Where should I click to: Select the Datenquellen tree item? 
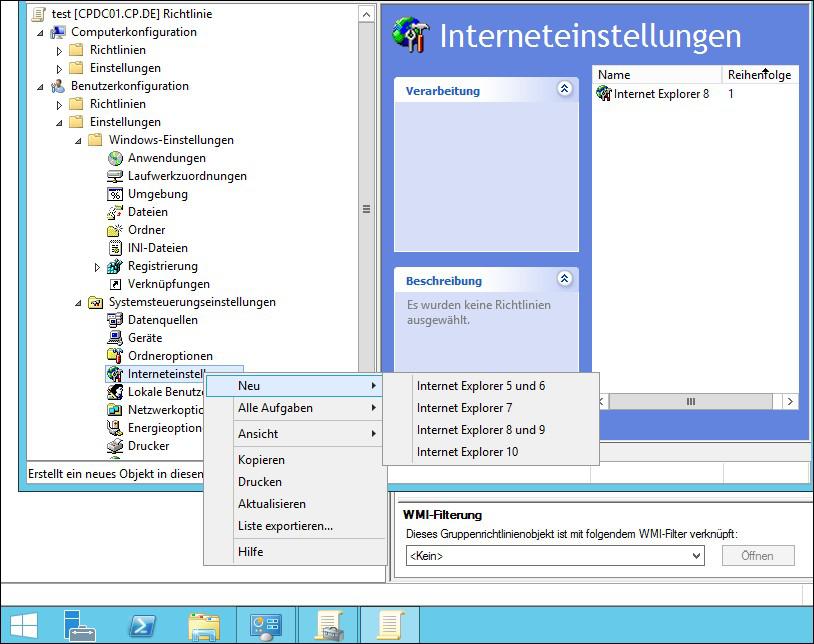click(162, 320)
